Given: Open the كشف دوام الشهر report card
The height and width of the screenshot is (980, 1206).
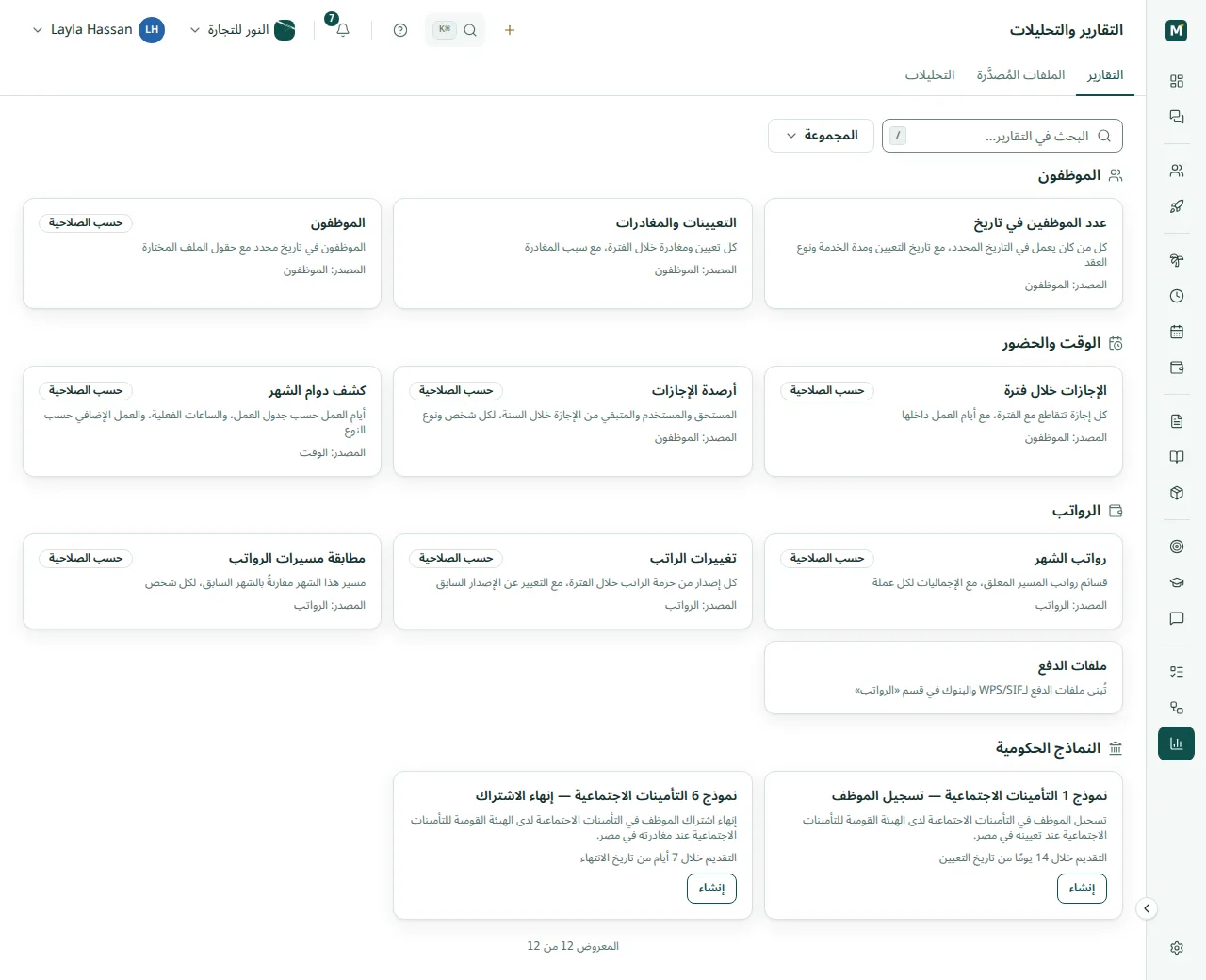Looking at the screenshot, I should point(202,421).
